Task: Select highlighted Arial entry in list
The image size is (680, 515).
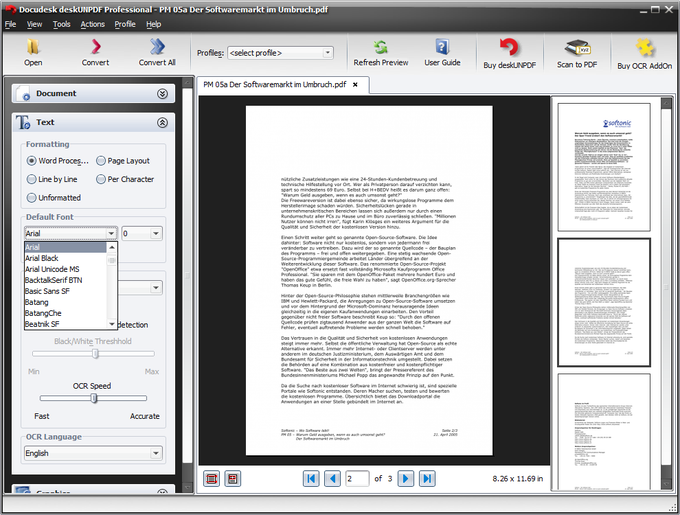Action: [65, 247]
